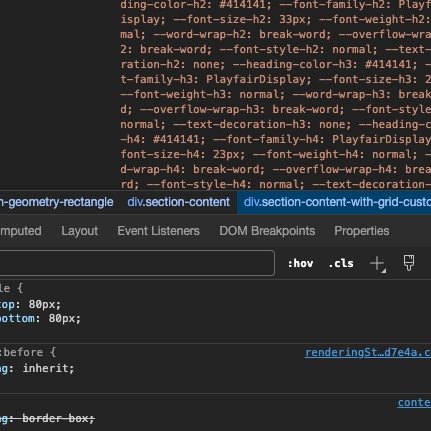Open the Properties tab
This screenshot has width=431, height=431.
tap(362, 231)
